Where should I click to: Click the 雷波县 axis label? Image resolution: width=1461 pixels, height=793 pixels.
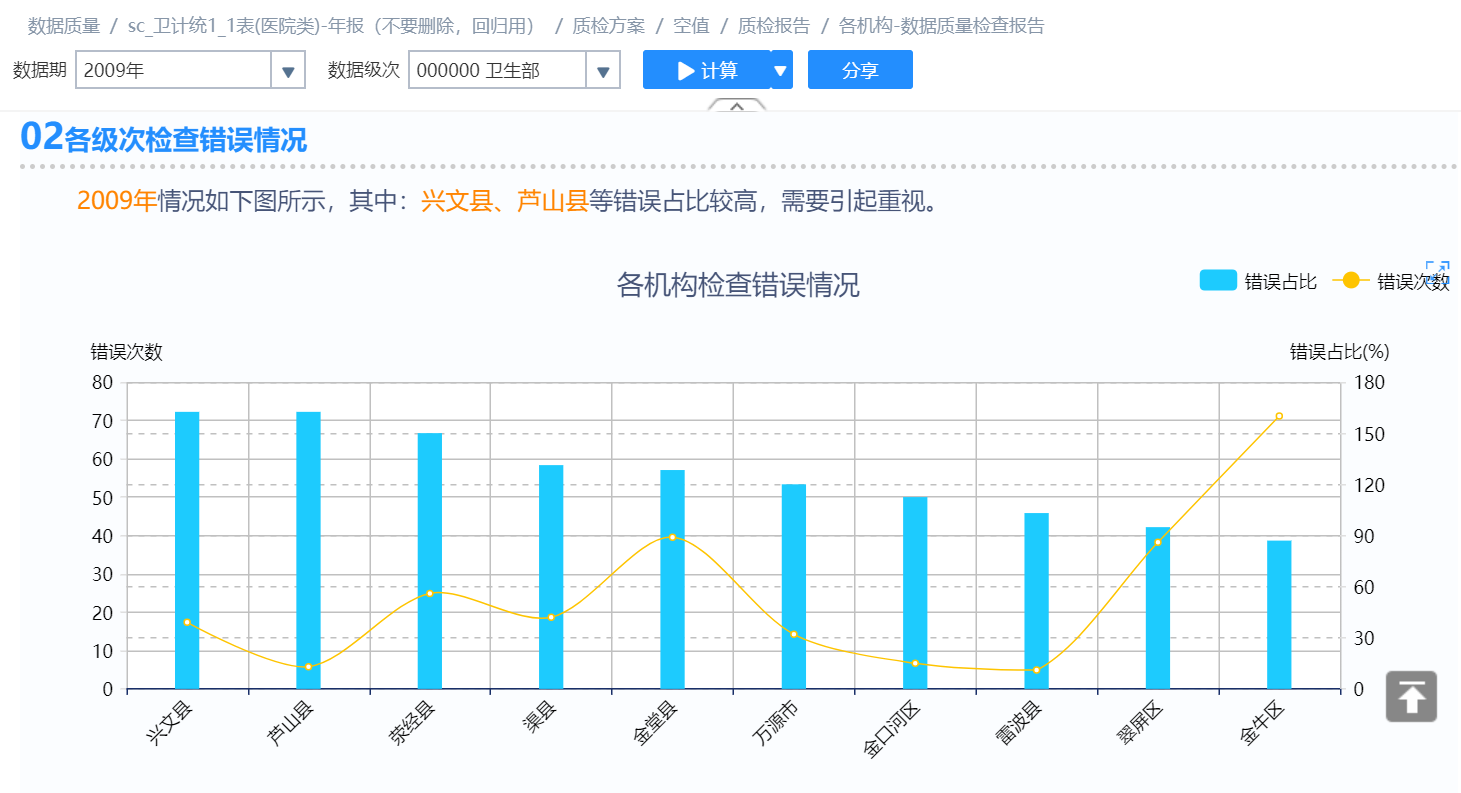point(1020,723)
